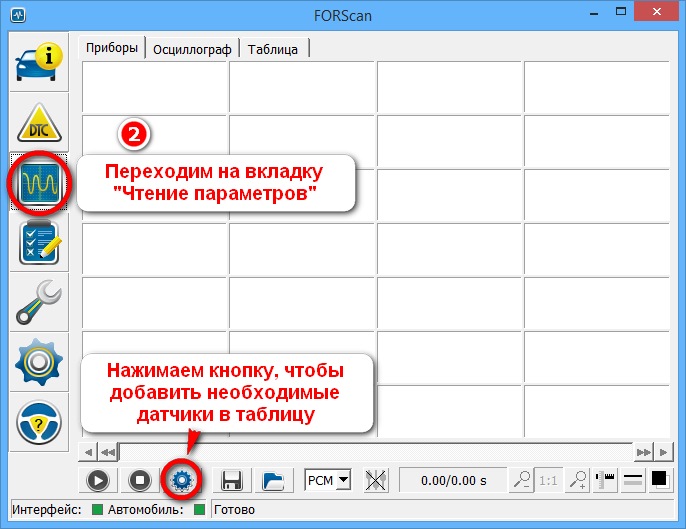
Task: Open the vehicle information section
Action: pyautogui.click(x=39, y=62)
